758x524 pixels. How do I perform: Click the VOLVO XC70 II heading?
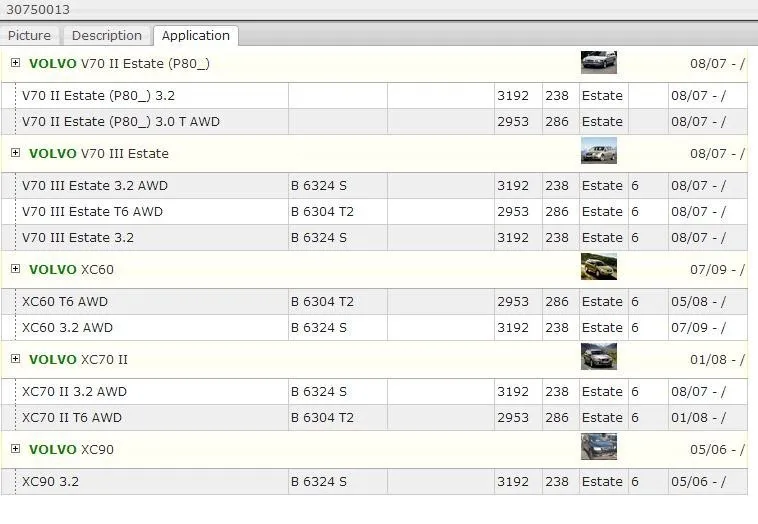[78, 360]
